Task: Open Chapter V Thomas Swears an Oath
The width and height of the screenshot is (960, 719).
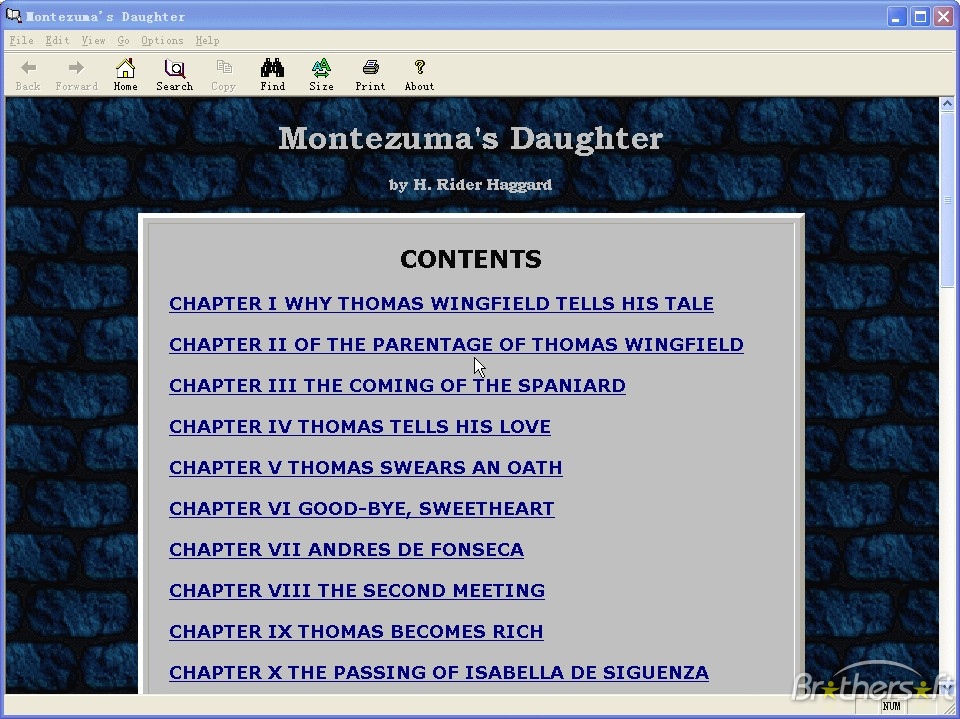Action: click(x=366, y=468)
